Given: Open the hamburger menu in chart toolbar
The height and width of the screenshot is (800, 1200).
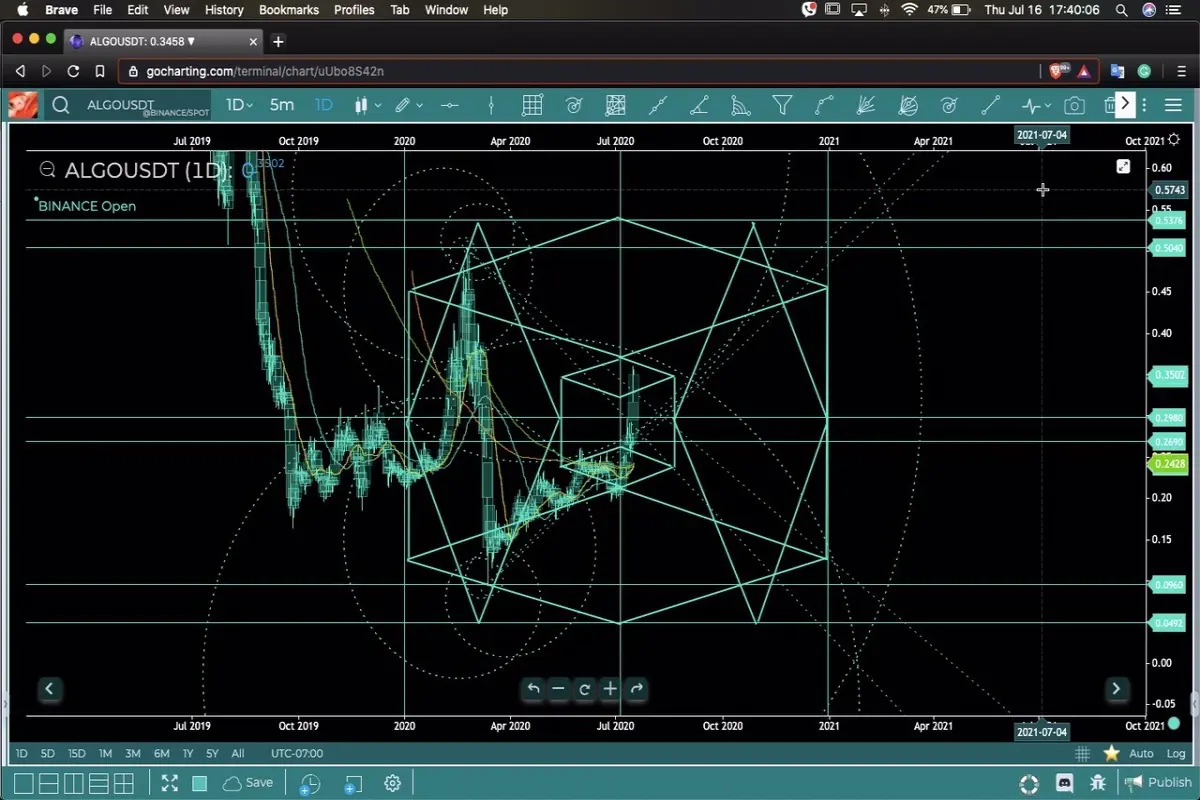Looking at the screenshot, I should click(x=1173, y=105).
